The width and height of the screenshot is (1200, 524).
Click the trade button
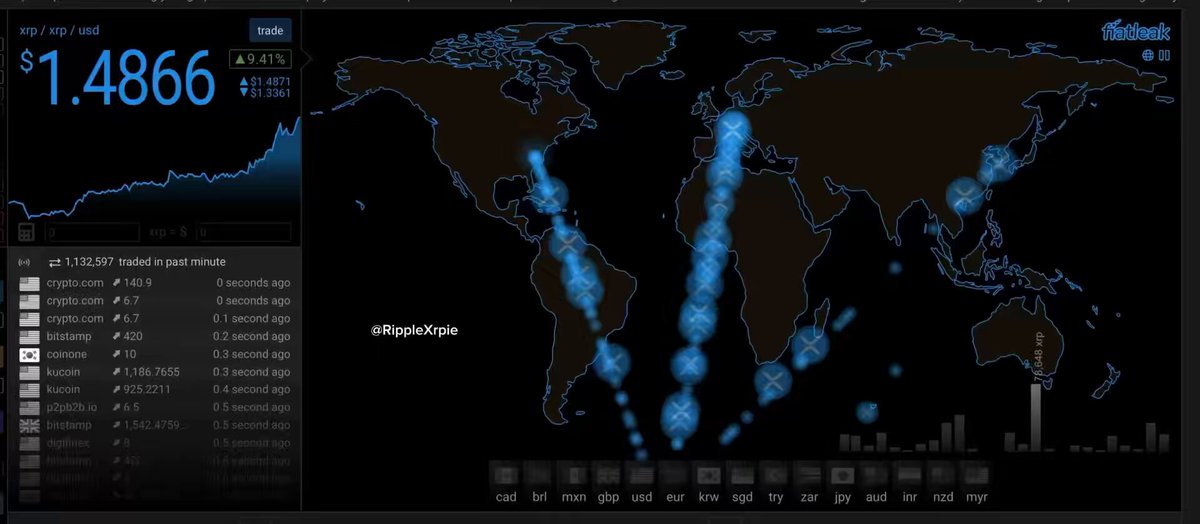pyautogui.click(x=270, y=31)
